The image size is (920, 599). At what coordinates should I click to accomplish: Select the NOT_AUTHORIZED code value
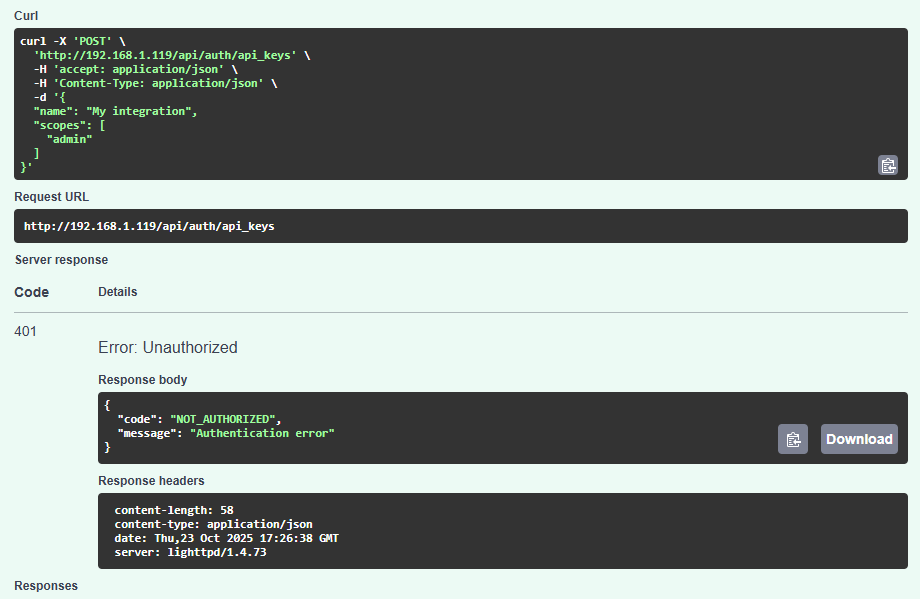[x=225, y=418]
